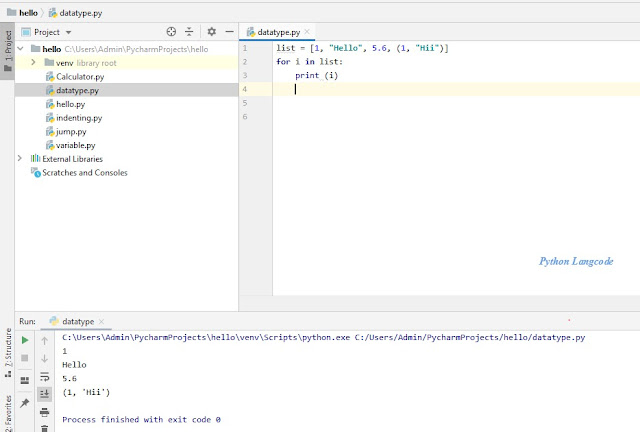Screen dimensions: 640x432
Task: Toggle the Favorites side tool window
Action: click(x=8, y=412)
